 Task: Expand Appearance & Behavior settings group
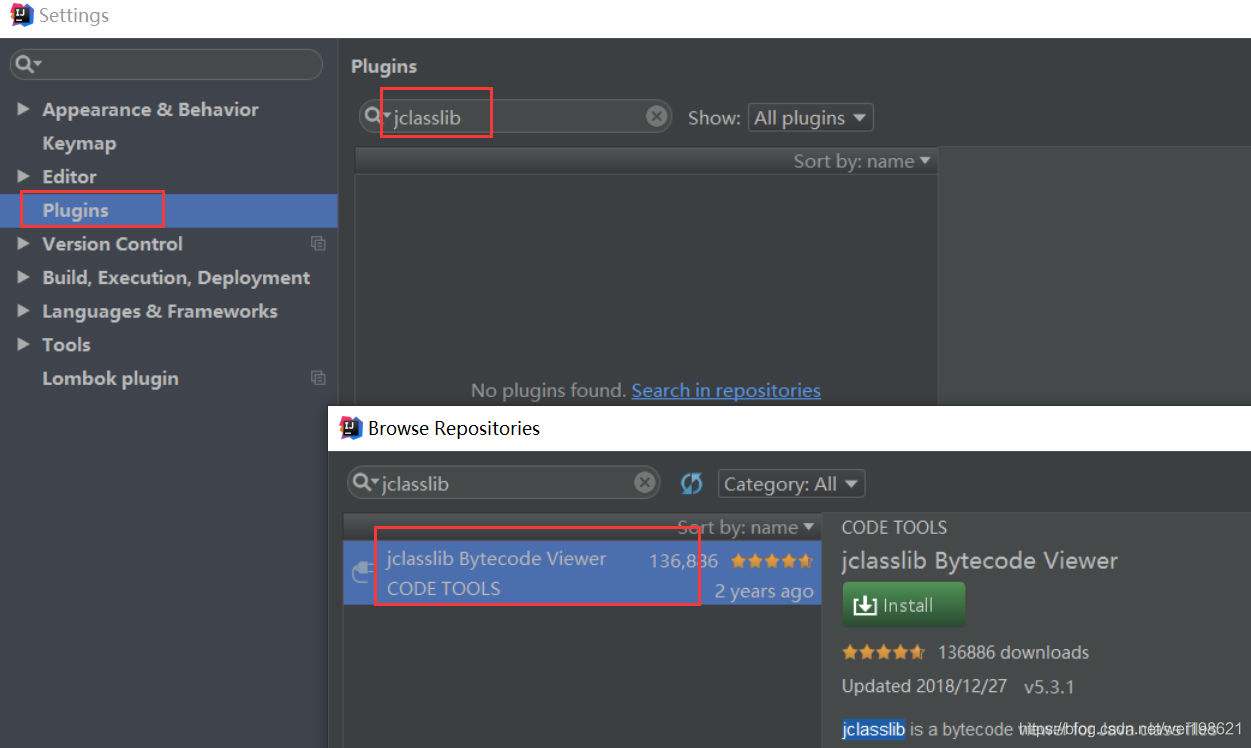(23, 109)
